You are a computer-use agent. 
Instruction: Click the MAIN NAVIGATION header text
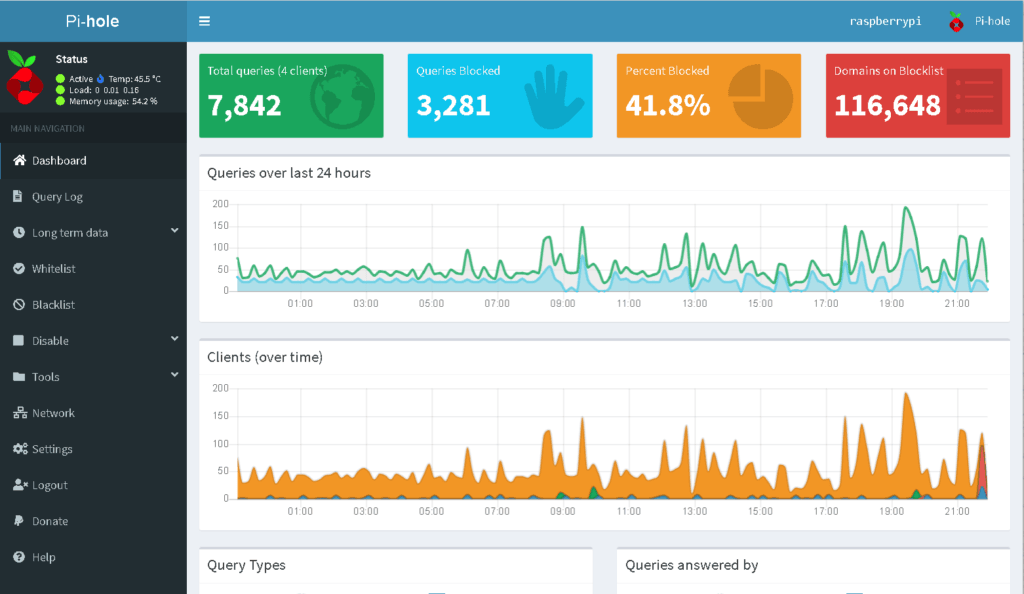[x=47, y=129]
